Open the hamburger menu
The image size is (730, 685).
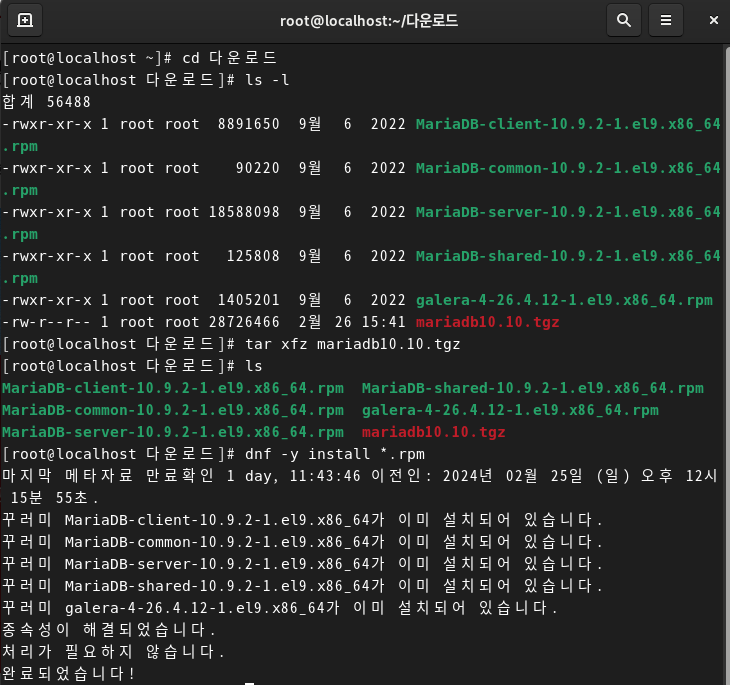[x=666, y=20]
